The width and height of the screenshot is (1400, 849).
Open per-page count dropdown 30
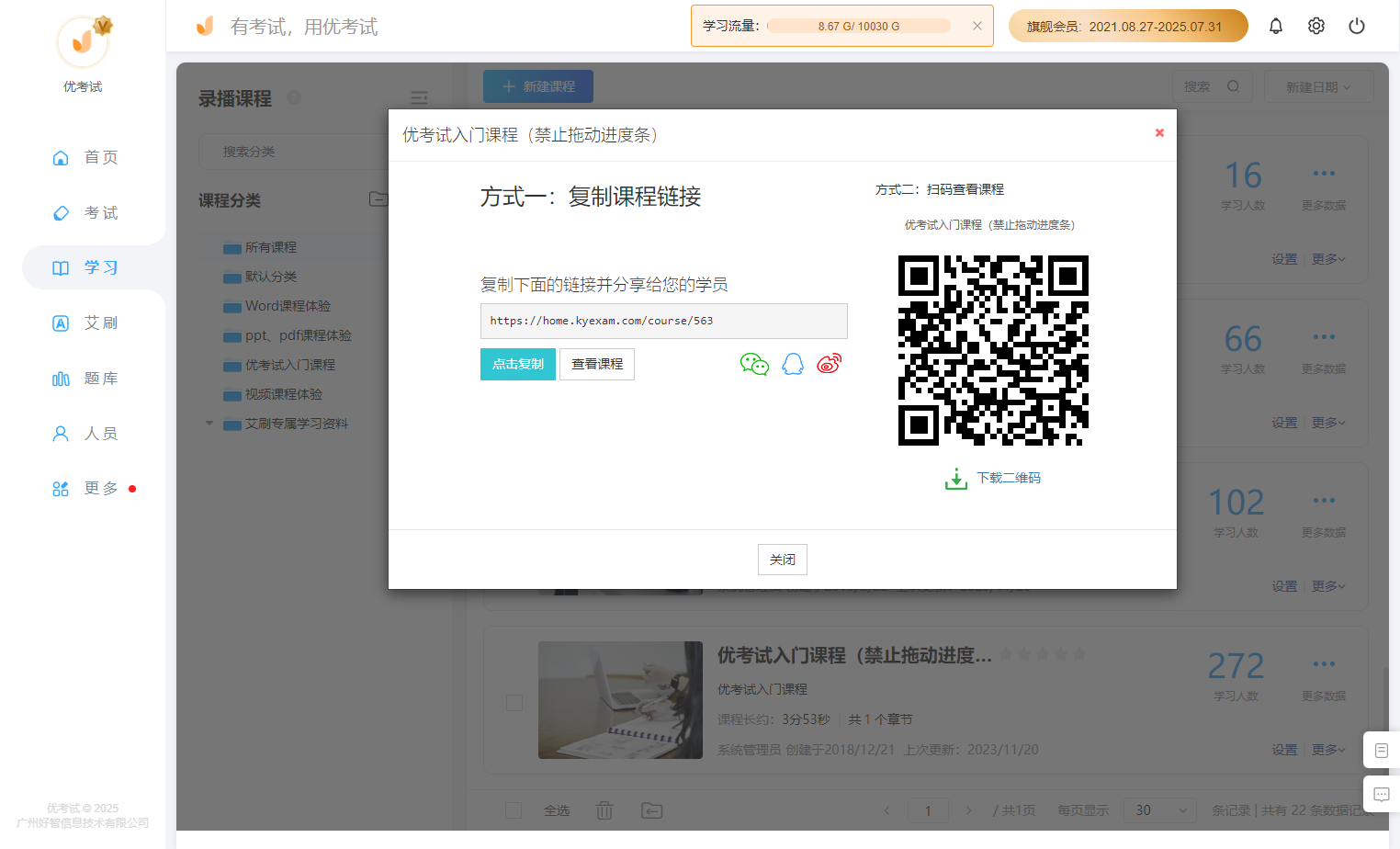tap(1160, 810)
